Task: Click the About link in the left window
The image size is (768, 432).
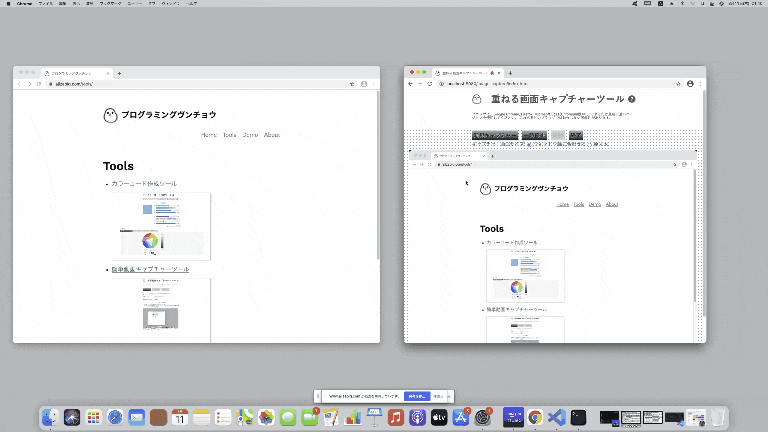Action: [x=272, y=135]
